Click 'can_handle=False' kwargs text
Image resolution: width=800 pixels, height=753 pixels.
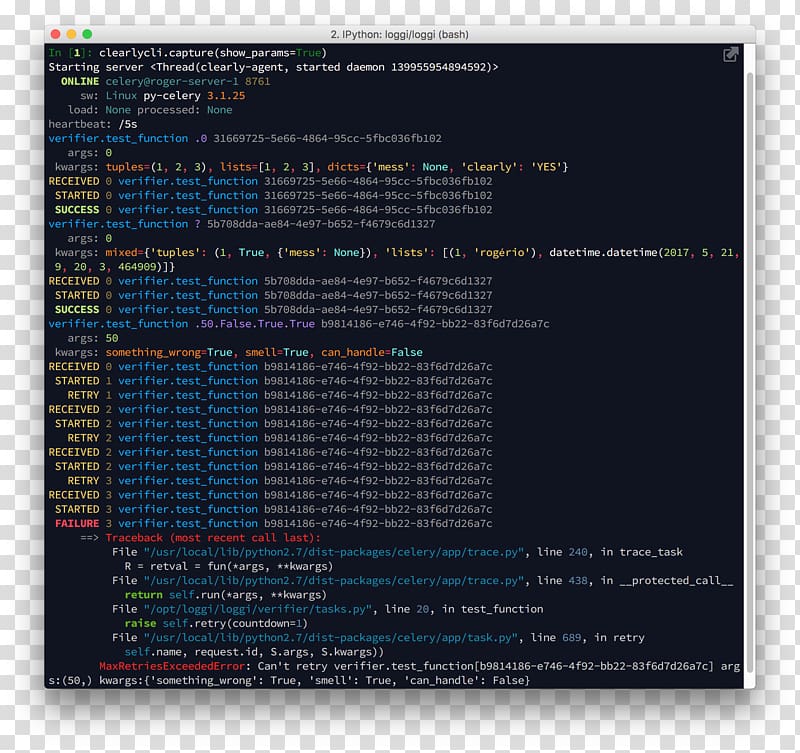[x=372, y=353]
